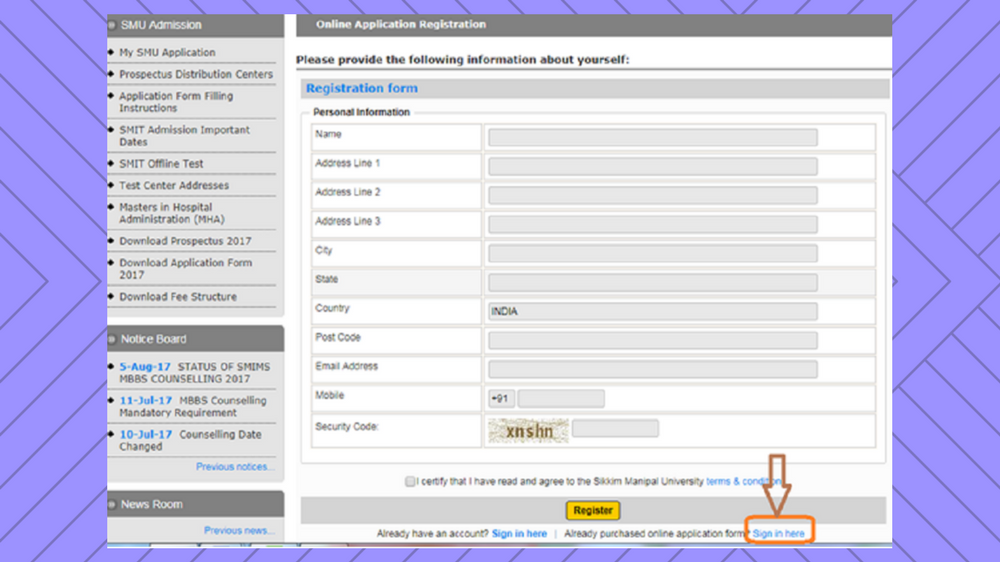Focus the Mobile number field
Viewport: 1000px width, 562px height.
pyautogui.click(x=561, y=399)
